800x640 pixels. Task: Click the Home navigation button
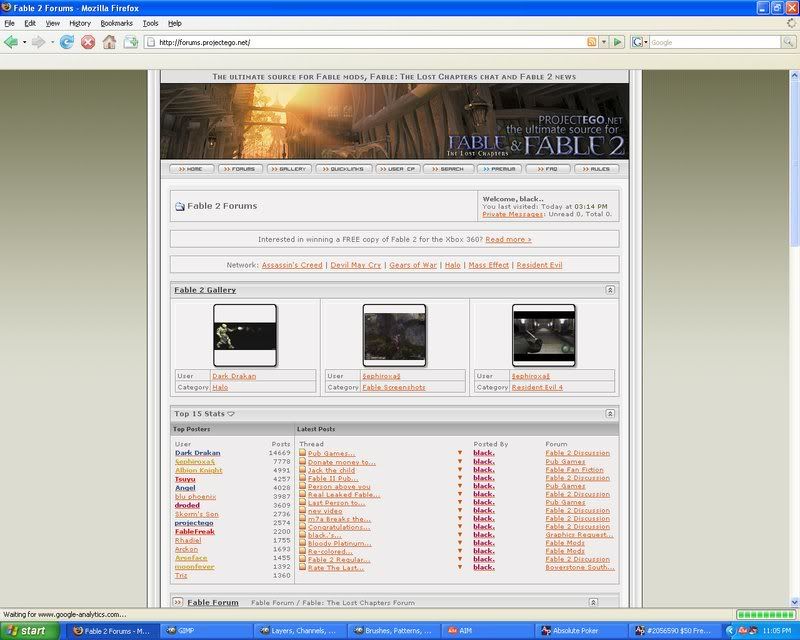pos(191,169)
